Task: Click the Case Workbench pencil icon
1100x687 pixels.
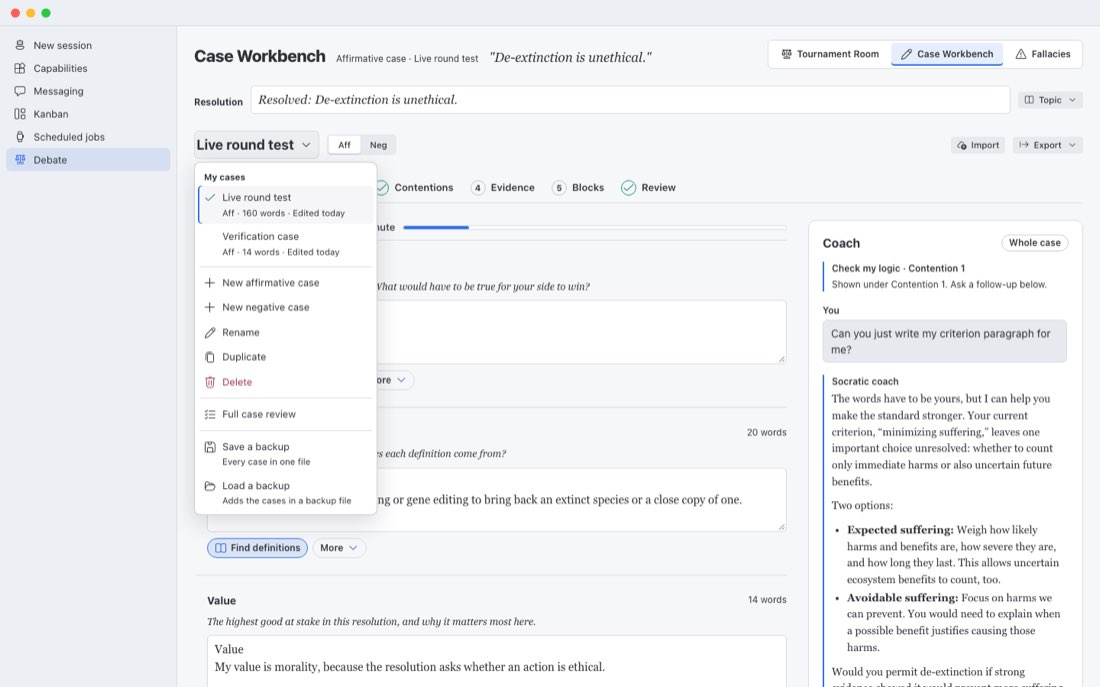Action: (906, 54)
